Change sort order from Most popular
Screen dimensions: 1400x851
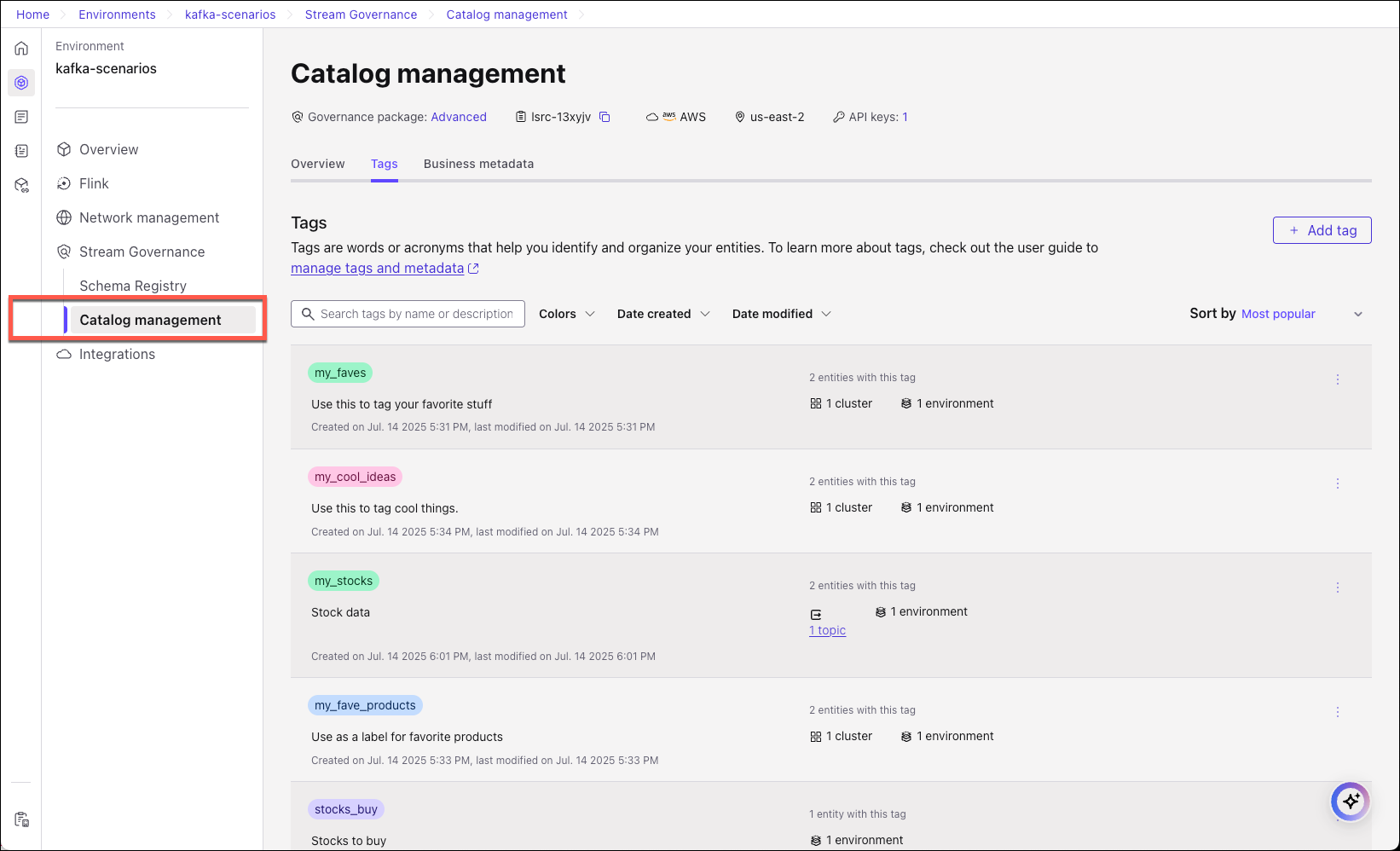pos(1278,314)
